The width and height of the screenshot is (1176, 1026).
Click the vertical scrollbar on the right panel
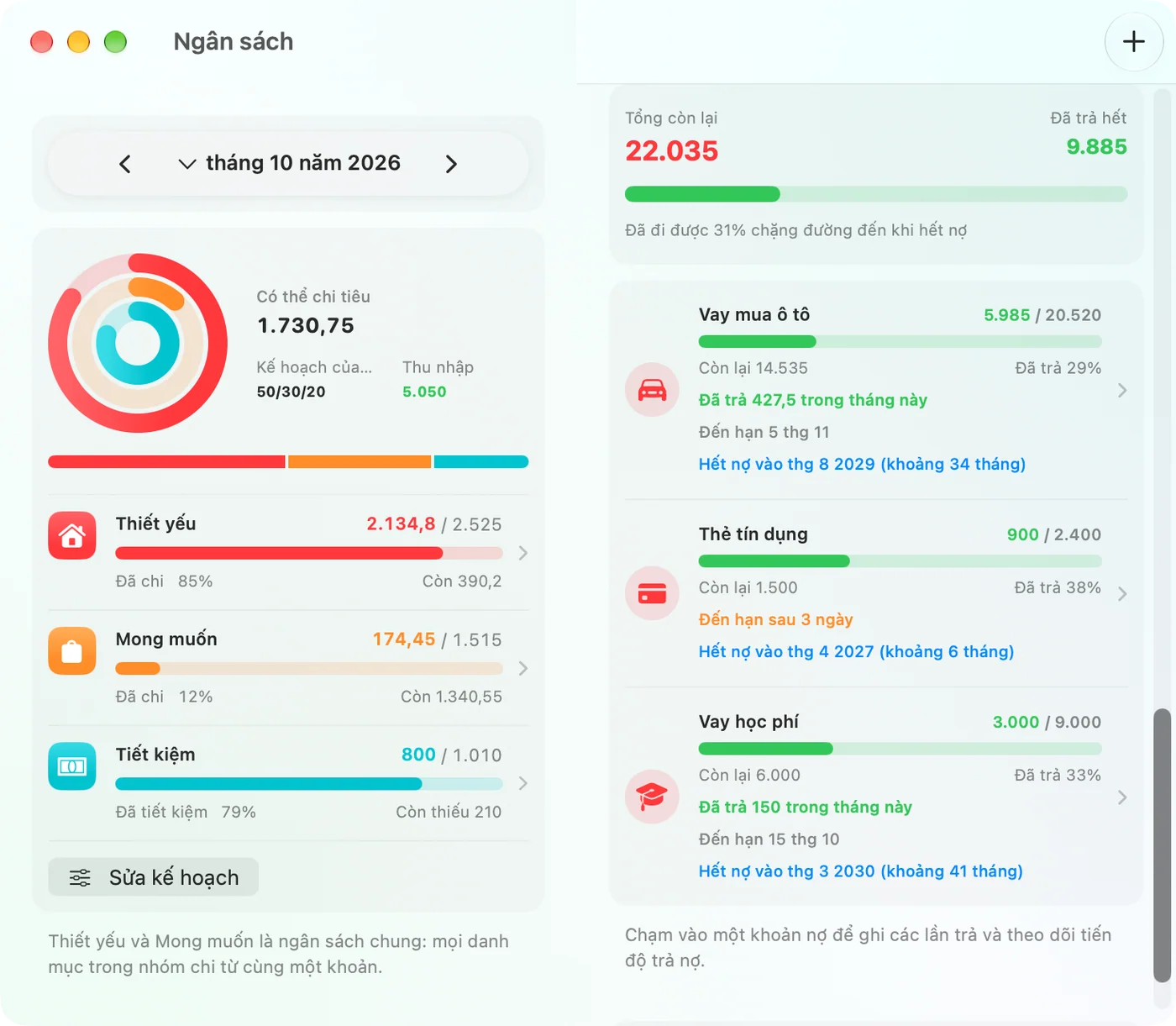(x=1162, y=844)
